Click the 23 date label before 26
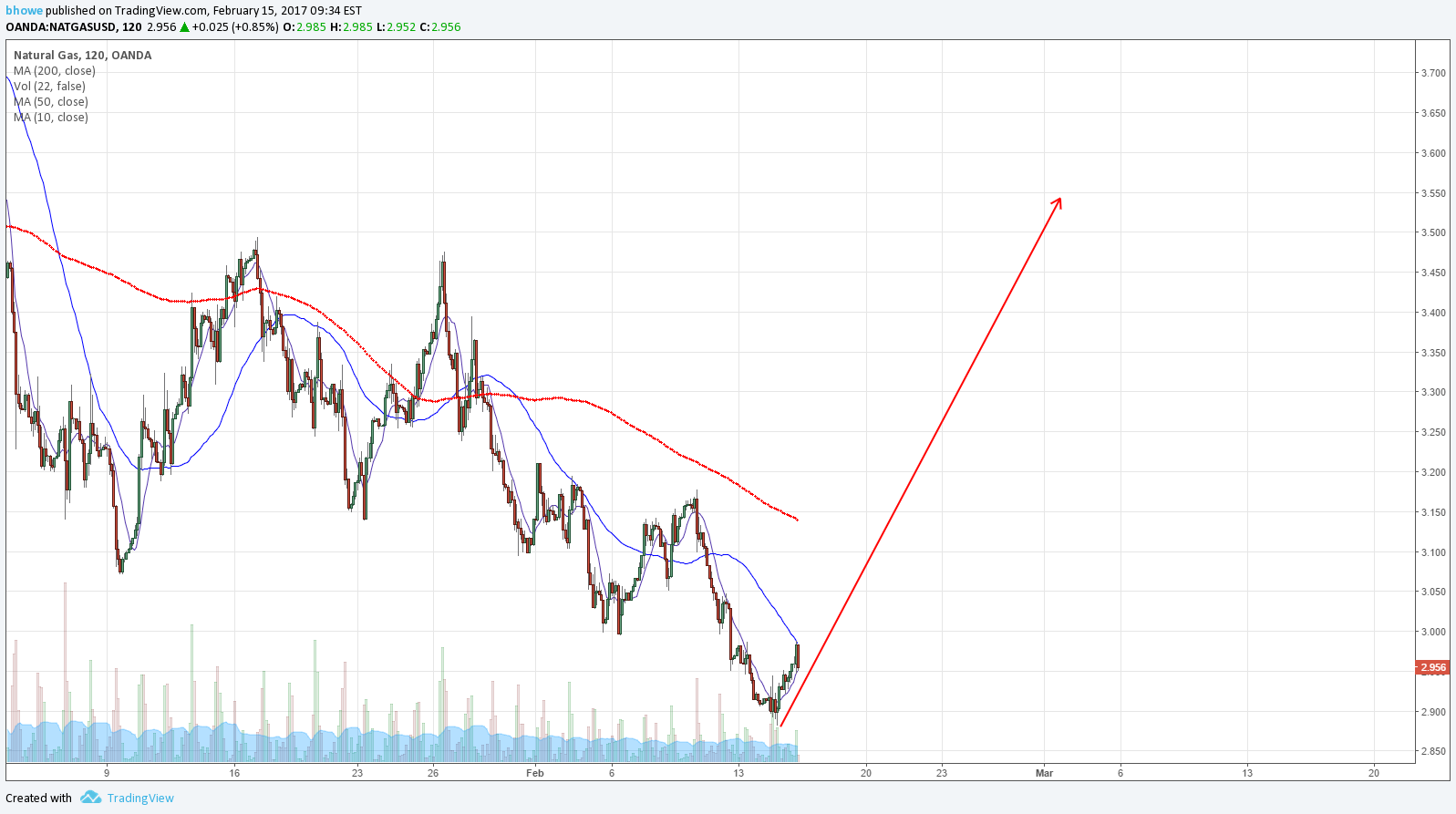 click(357, 773)
